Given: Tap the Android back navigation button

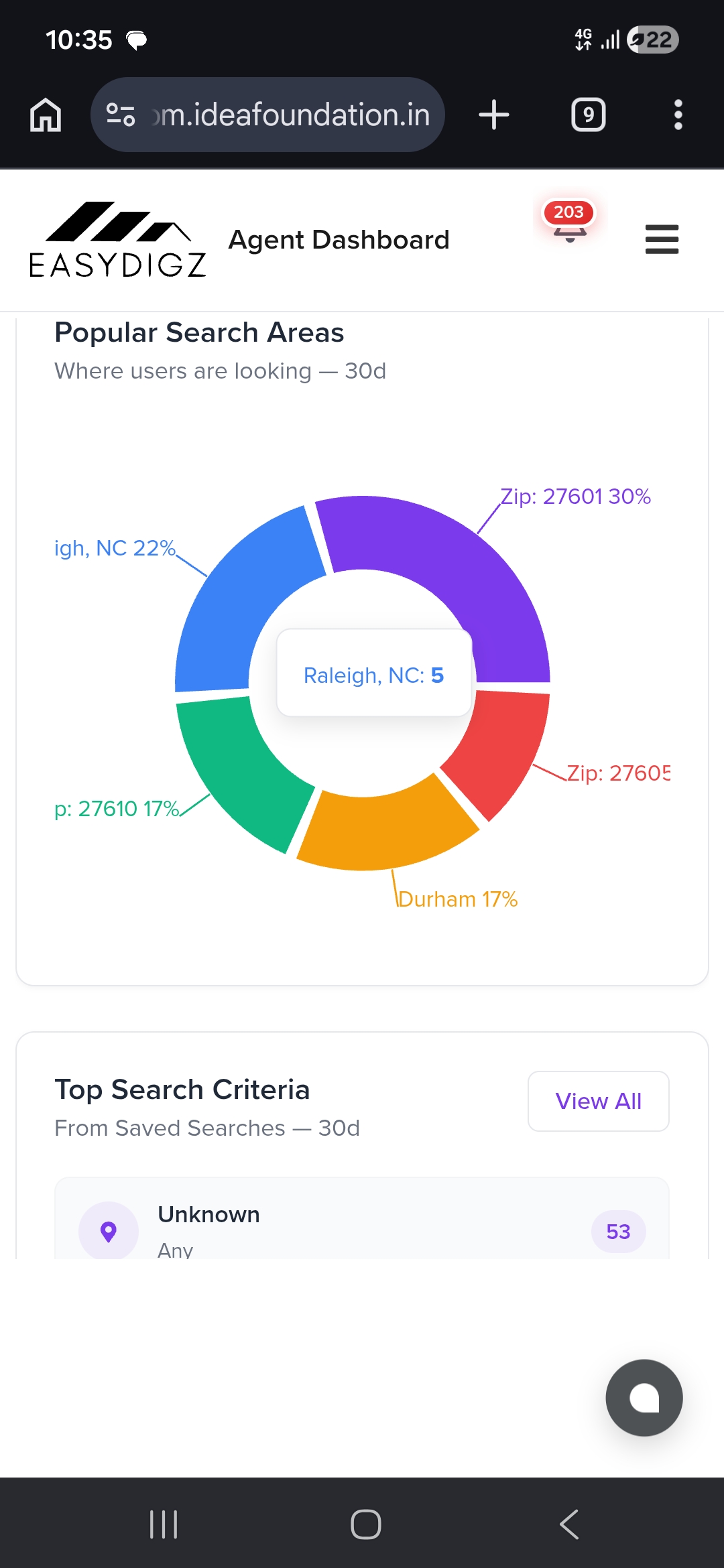Looking at the screenshot, I should pos(569,1524).
